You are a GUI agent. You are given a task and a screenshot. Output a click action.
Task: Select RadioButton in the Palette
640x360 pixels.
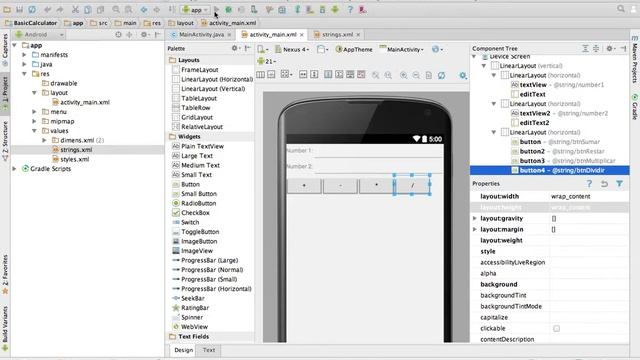tap(198, 203)
